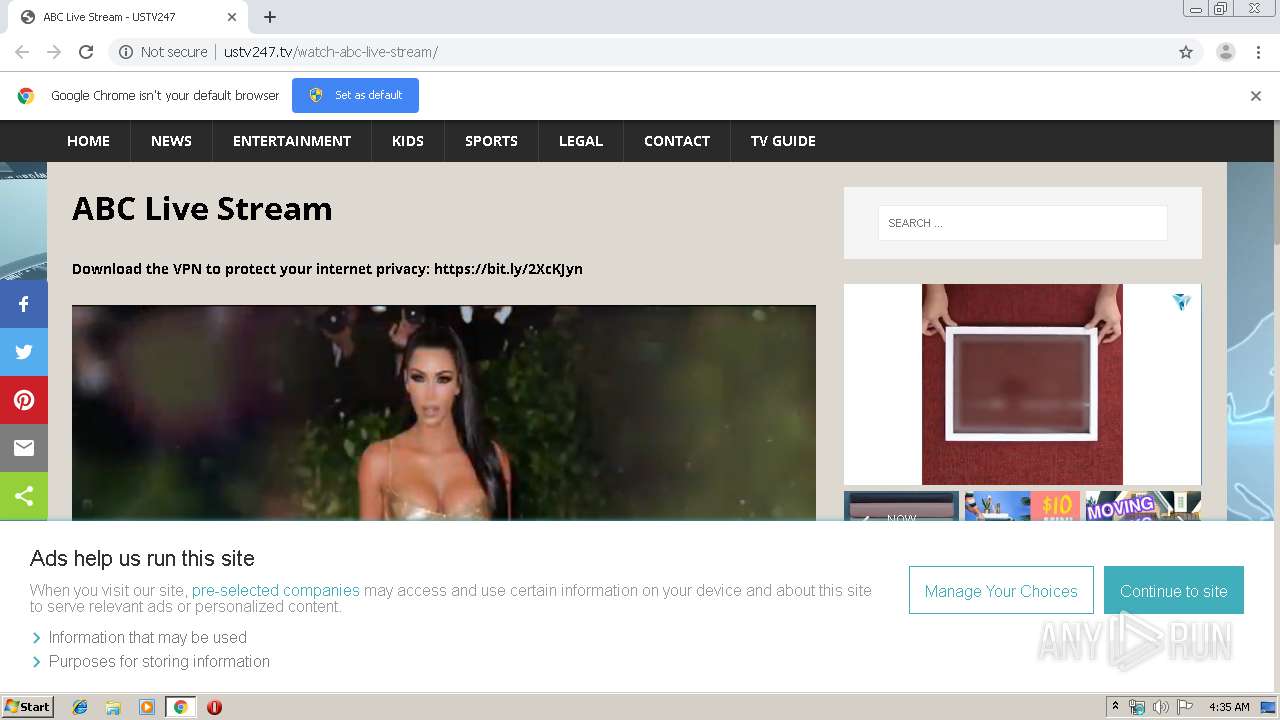Show hidden system tray icons
The height and width of the screenshot is (720, 1280).
(1115, 707)
